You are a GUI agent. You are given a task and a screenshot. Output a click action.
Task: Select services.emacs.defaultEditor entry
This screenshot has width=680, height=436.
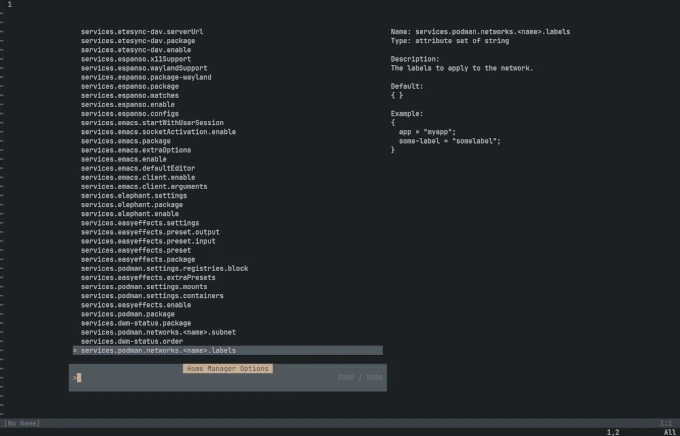[138, 168]
